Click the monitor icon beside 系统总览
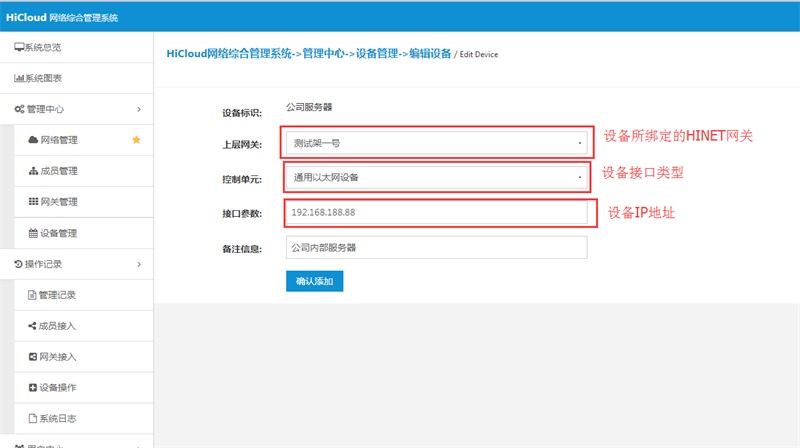 click(x=19, y=47)
